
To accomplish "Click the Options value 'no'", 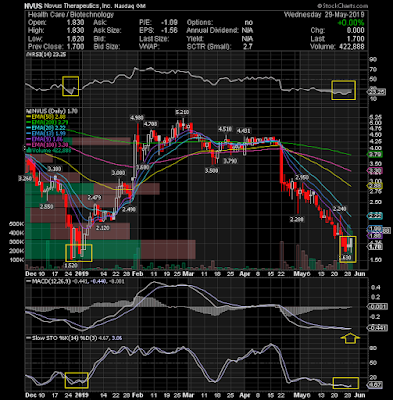I will click(249, 23).
